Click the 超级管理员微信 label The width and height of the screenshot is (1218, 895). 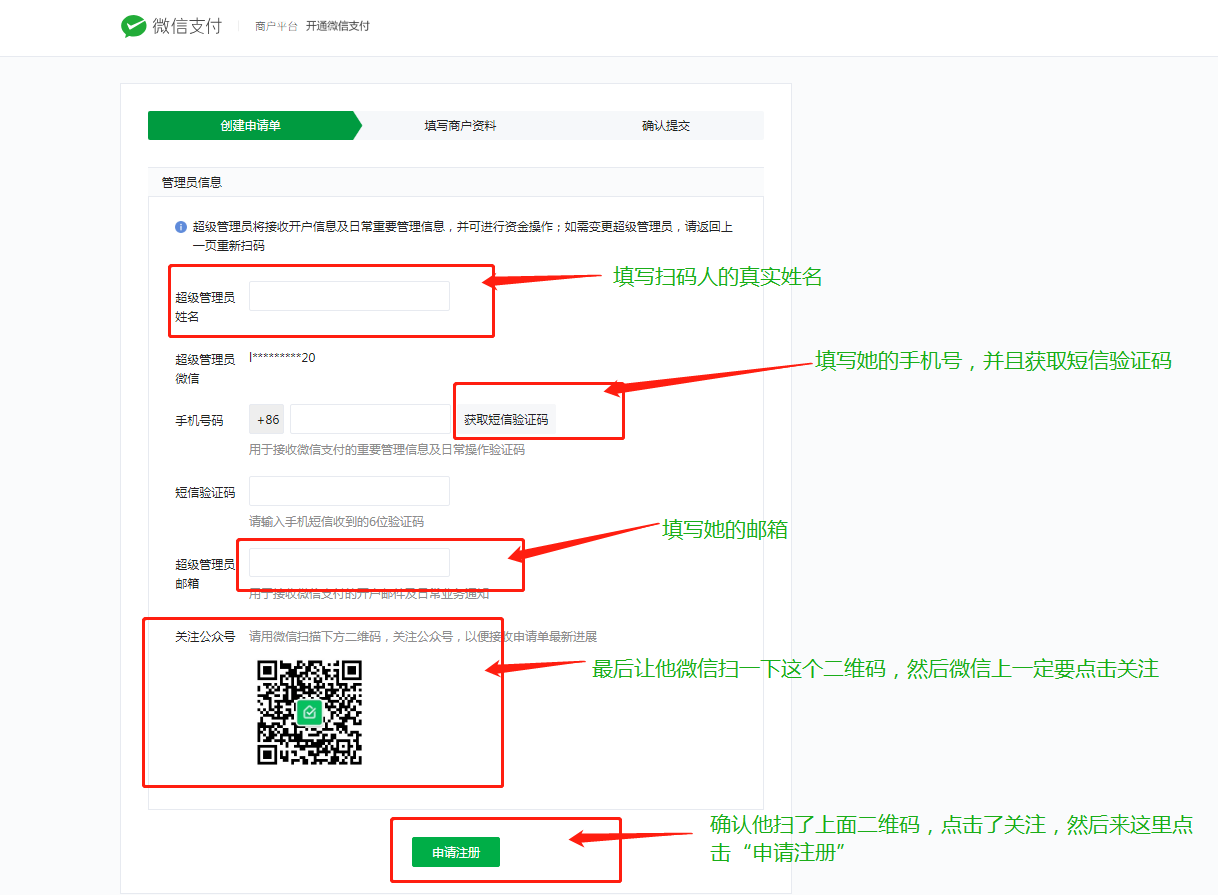(205, 369)
